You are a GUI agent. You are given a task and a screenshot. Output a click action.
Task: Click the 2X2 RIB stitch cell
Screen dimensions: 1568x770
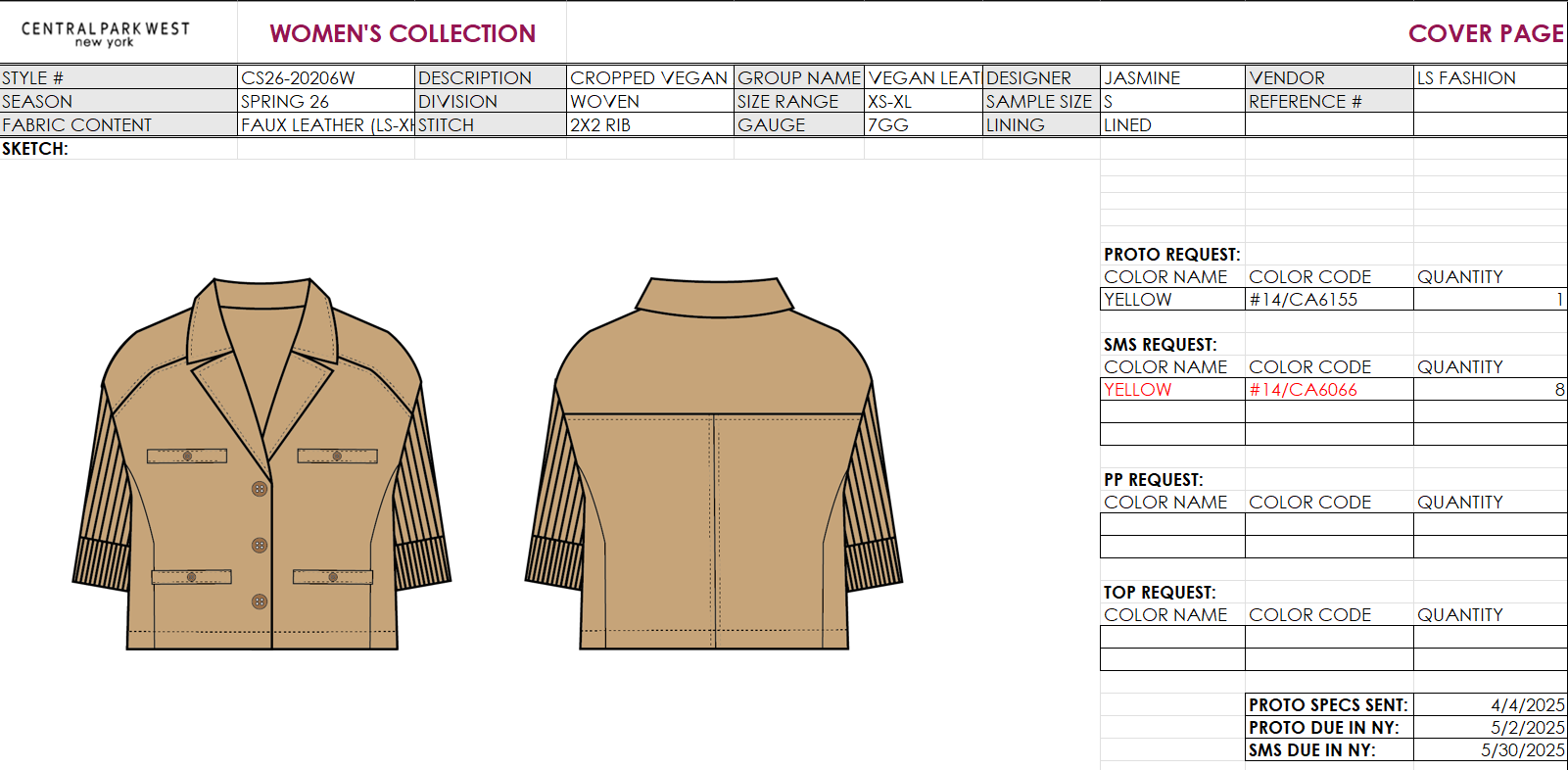coord(650,124)
